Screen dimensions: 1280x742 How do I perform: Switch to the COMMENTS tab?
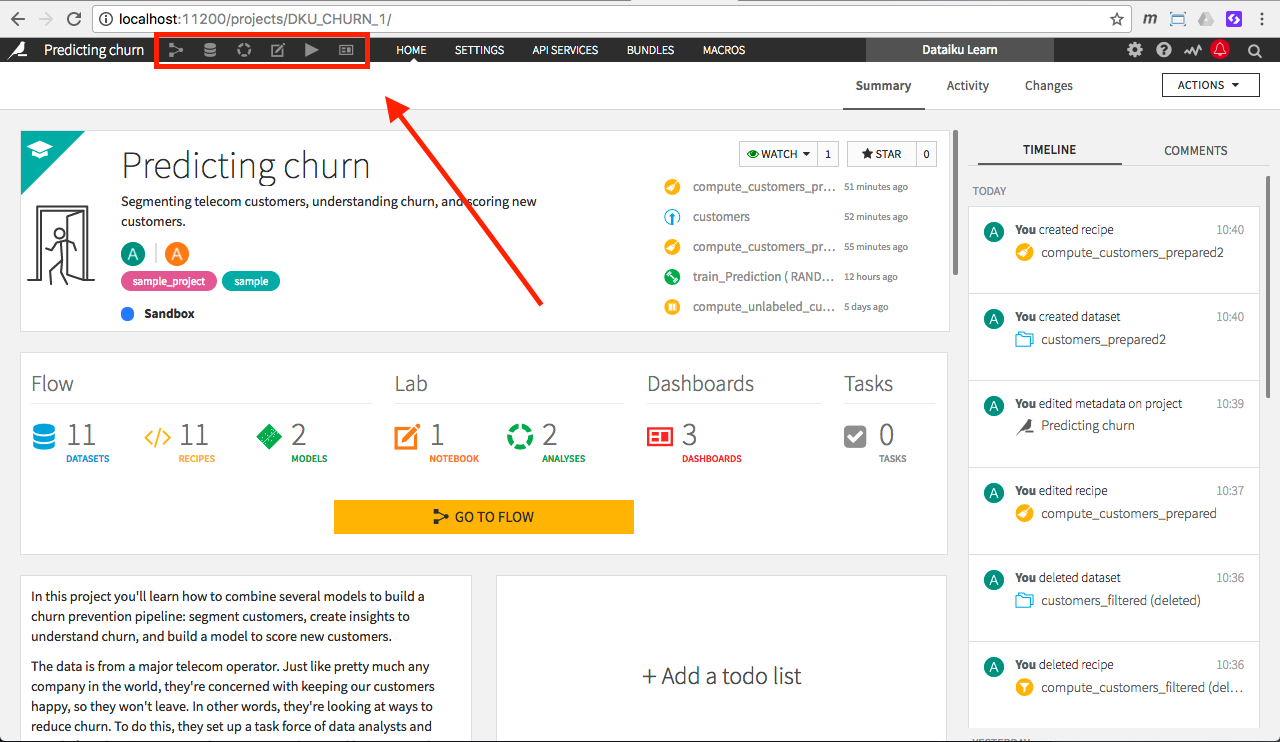(1195, 150)
